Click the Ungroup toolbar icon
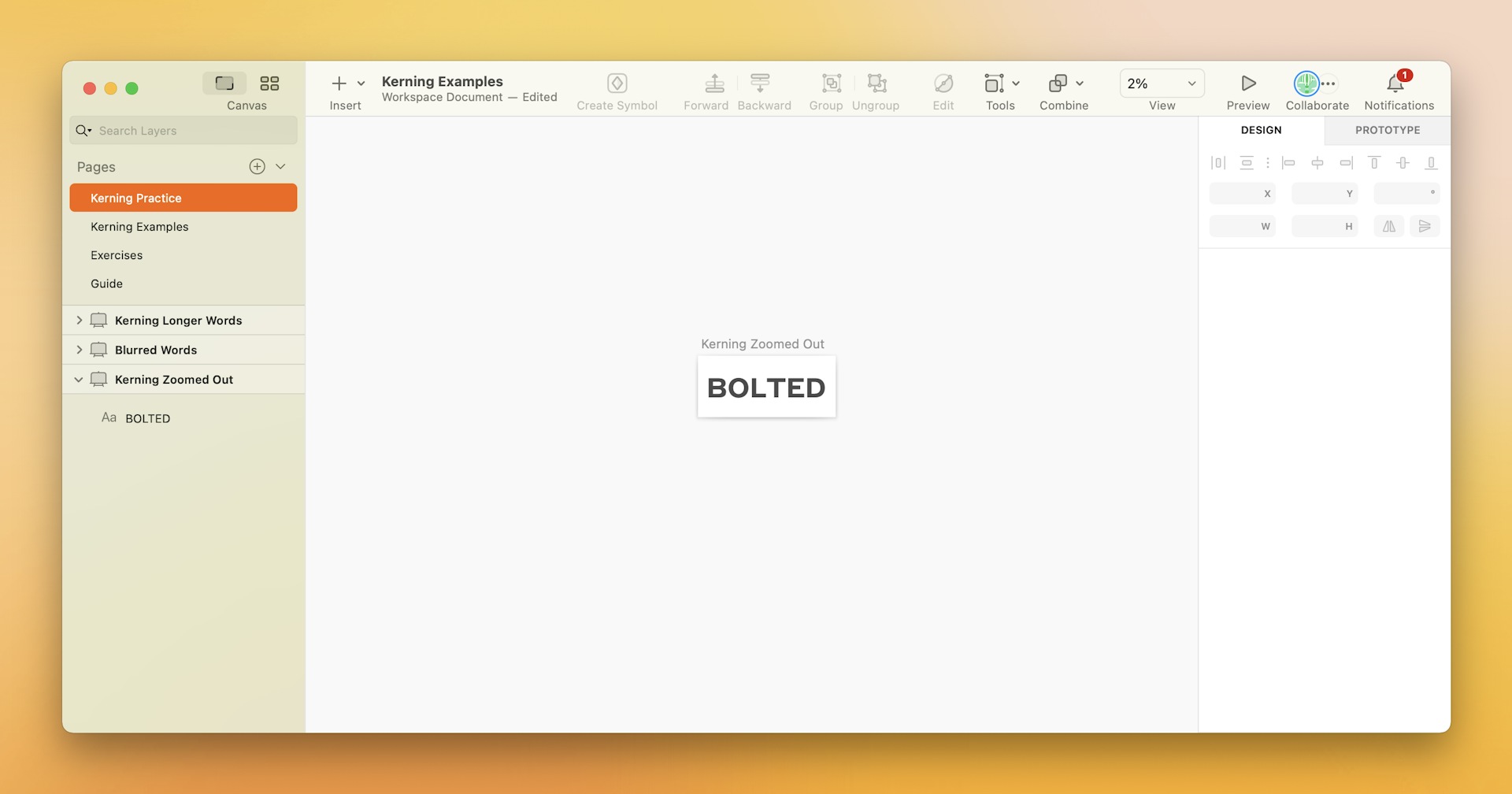 876,83
